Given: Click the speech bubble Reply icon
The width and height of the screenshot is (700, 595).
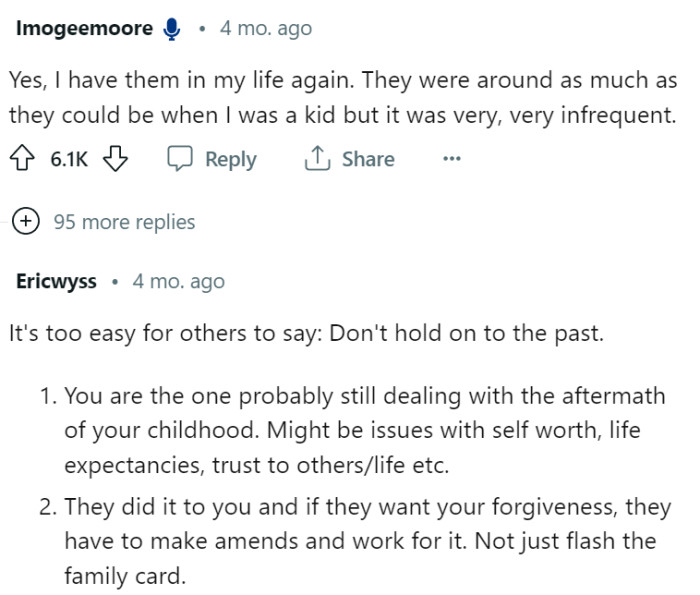Looking at the screenshot, I should 180,159.
